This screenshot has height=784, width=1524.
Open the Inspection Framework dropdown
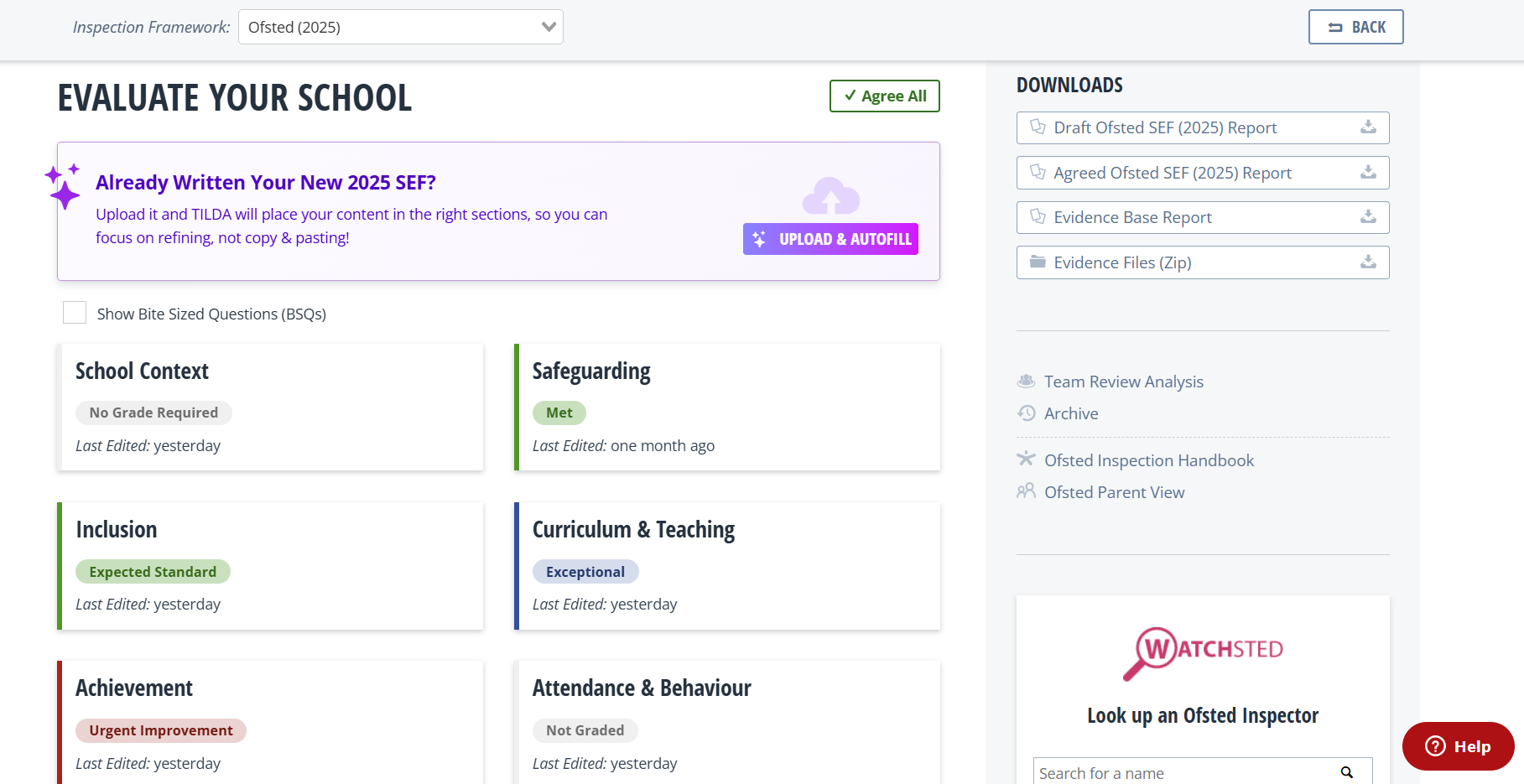click(x=400, y=27)
